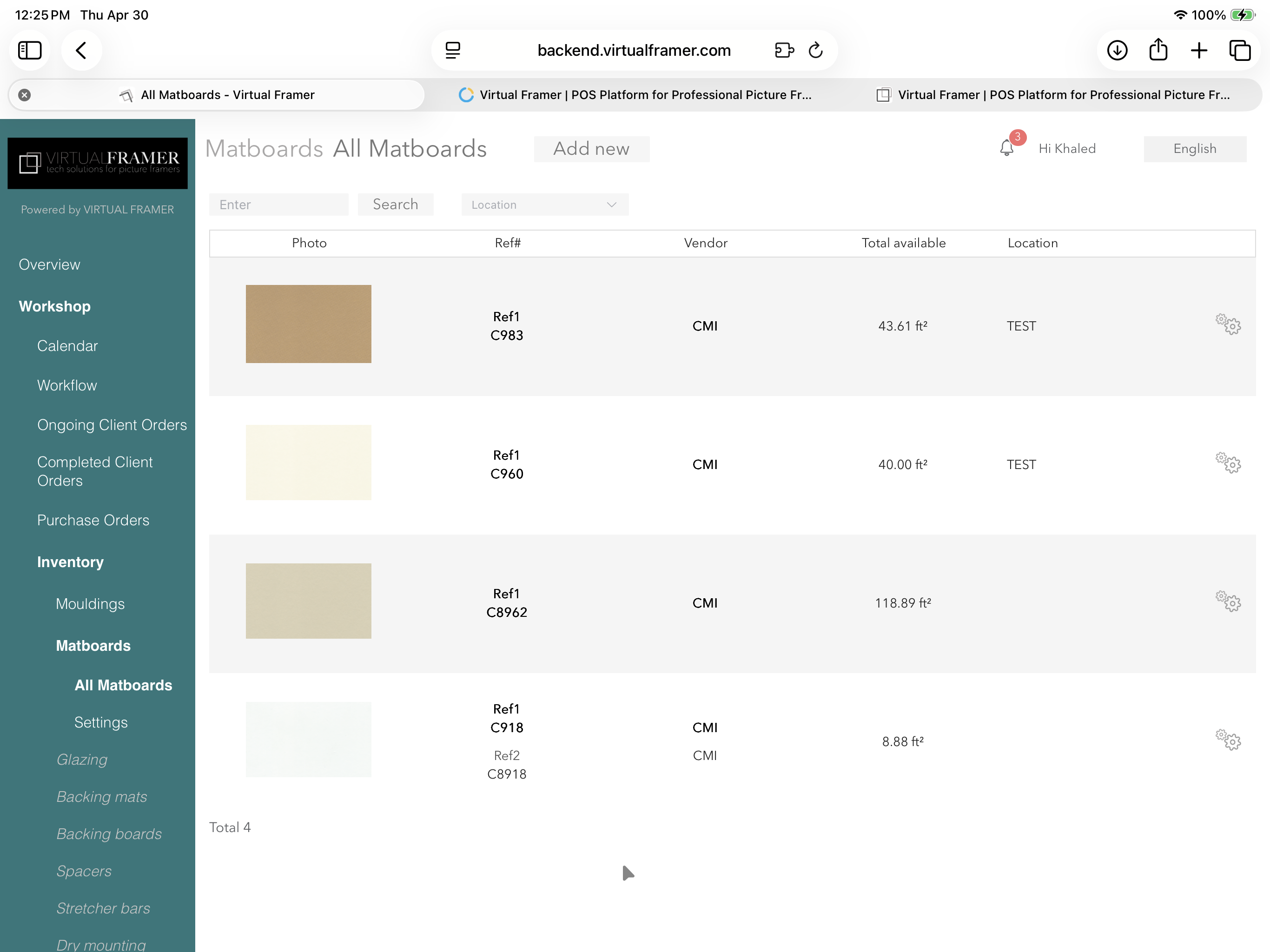Switch to the third Virtual Framer POS tab
The height and width of the screenshot is (952, 1270).
[1053, 95]
